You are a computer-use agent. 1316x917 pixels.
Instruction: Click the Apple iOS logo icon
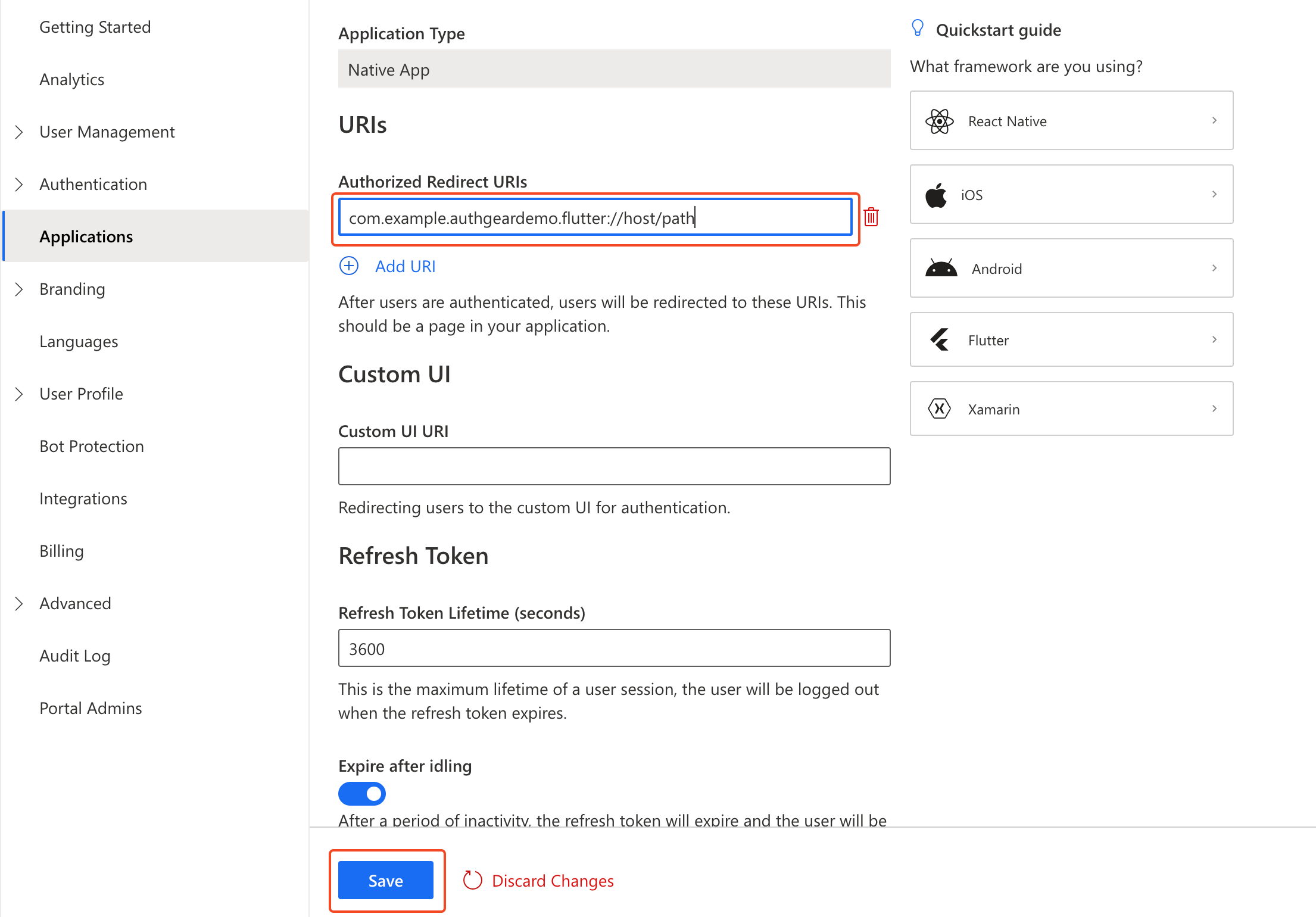tap(936, 195)
